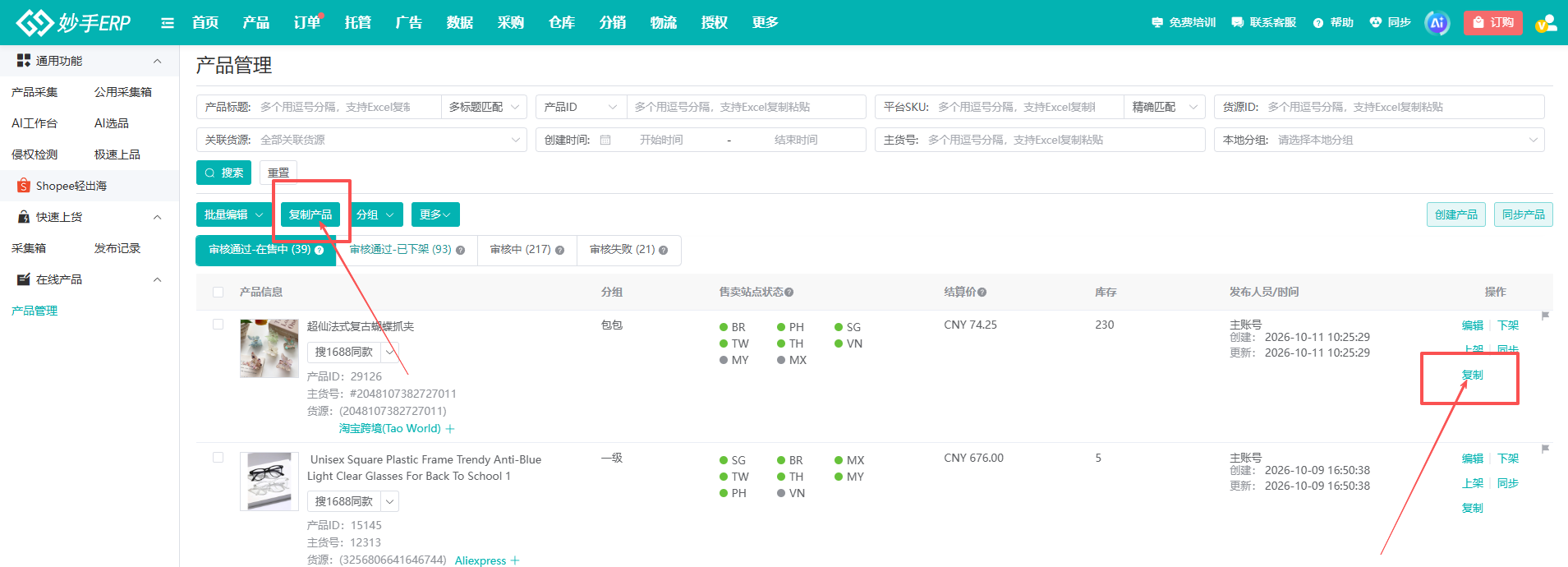Toggle the hamburger menu icon

(x=168, y=23)
